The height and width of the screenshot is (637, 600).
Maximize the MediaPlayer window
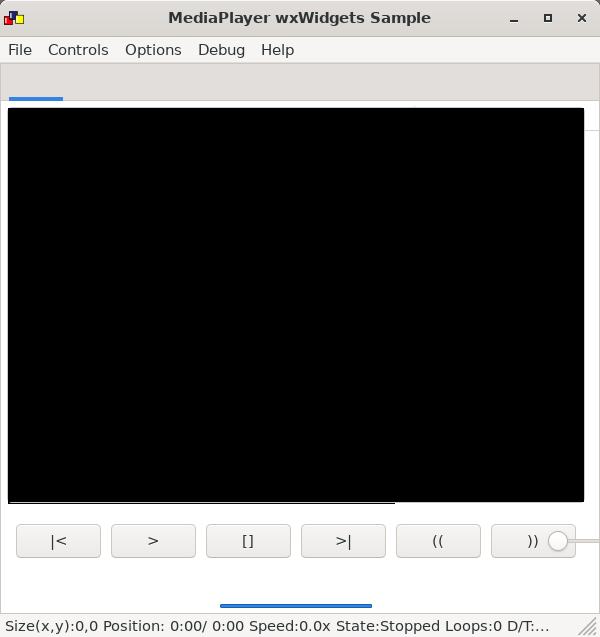click(548, 18)
